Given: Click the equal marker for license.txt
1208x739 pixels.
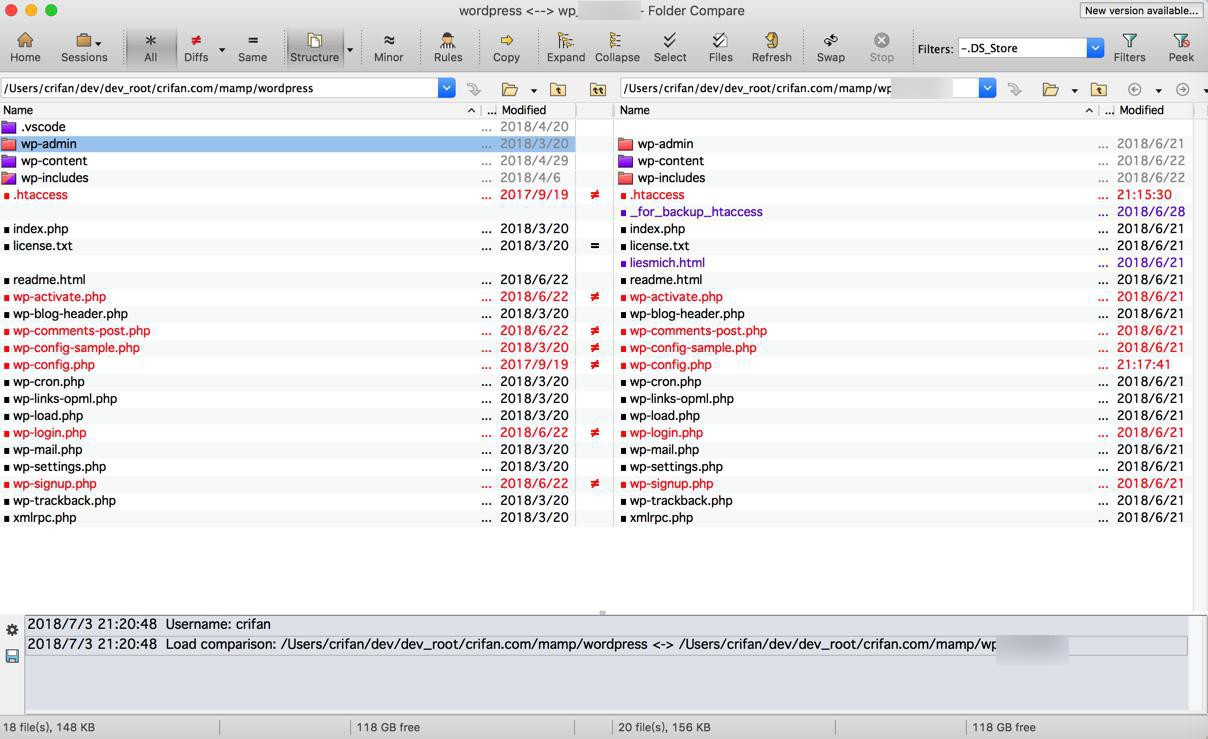Looking at the screenshot, I should tap(595, 246).
